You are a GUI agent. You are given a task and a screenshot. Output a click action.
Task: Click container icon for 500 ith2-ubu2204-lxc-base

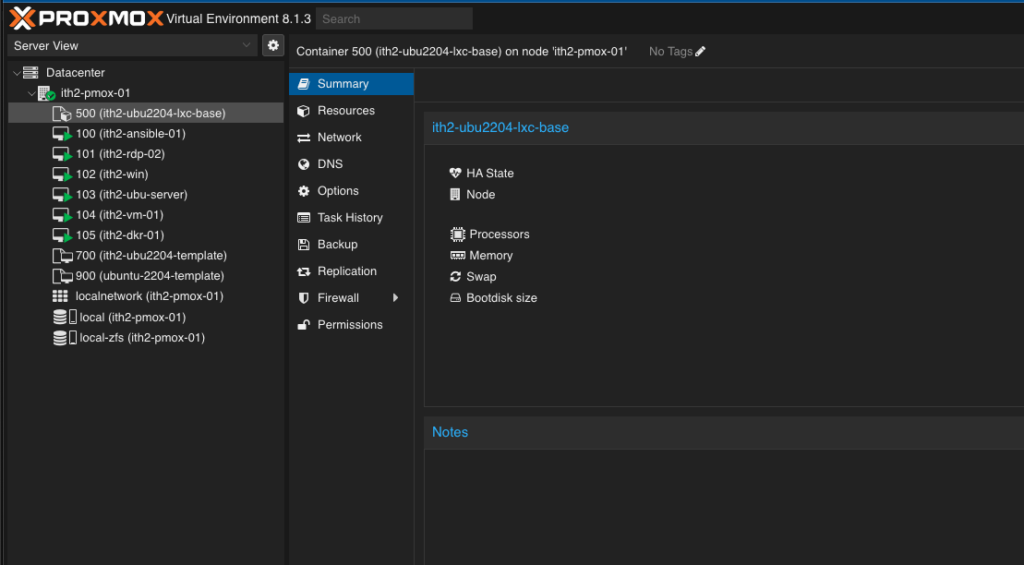coord(61,114)
